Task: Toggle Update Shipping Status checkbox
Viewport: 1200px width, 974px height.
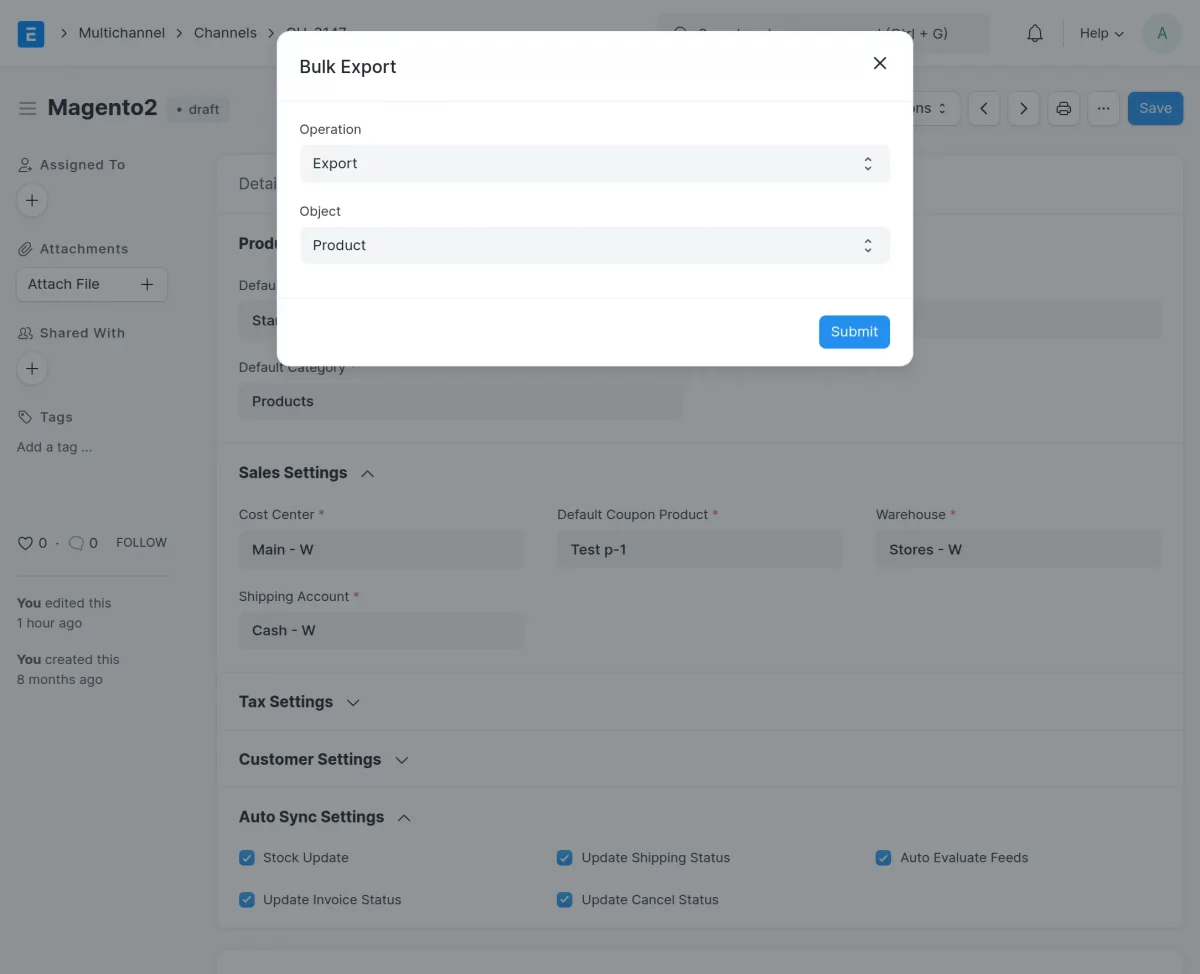Action: pyautogui.click(x=565, y=858)
